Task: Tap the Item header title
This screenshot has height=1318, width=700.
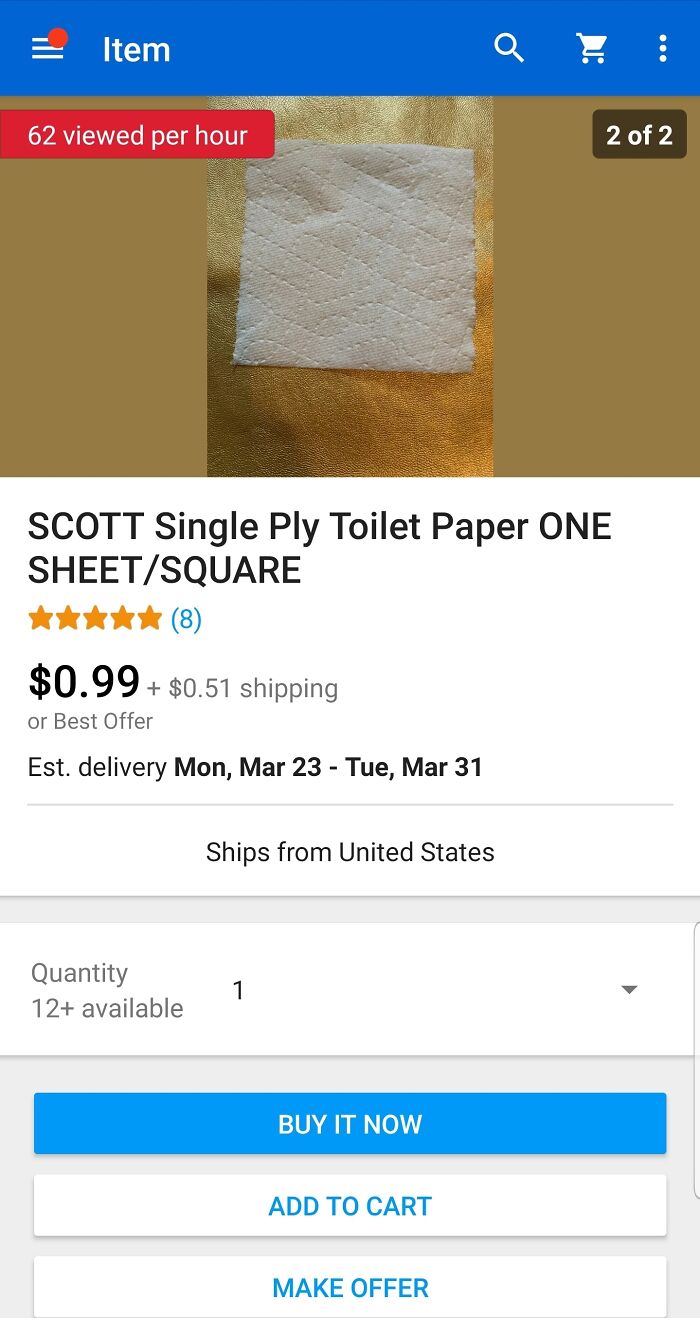Action: [x=136, y=49]
